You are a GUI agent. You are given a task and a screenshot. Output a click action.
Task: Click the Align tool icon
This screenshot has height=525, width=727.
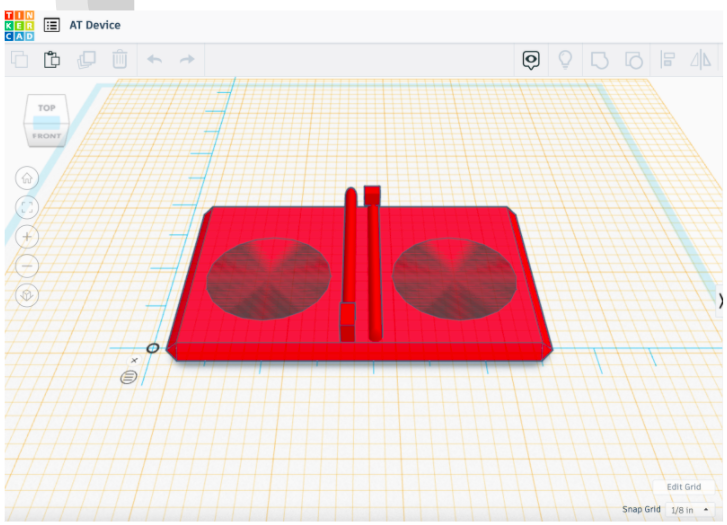click(x=668, y=60)
